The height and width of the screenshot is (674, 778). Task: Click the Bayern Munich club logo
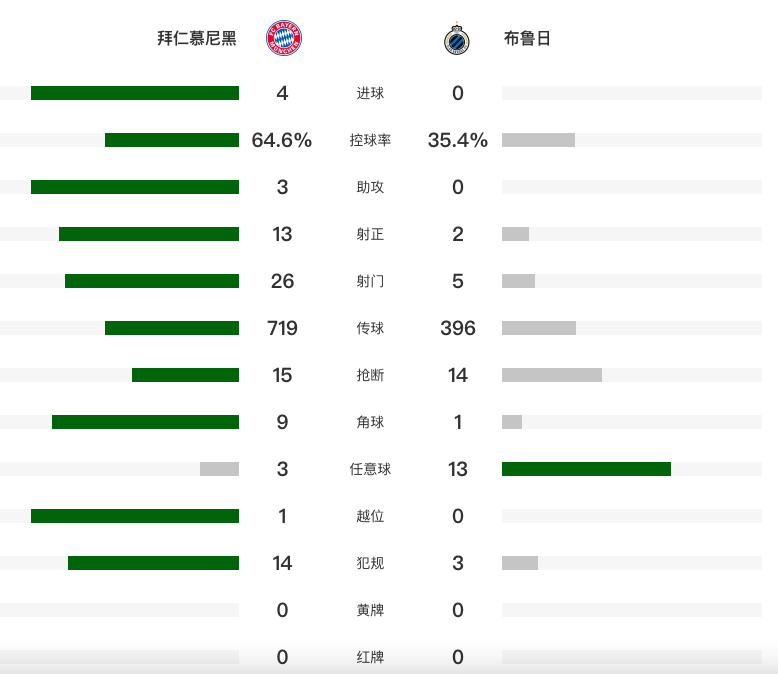click(283, 39)
